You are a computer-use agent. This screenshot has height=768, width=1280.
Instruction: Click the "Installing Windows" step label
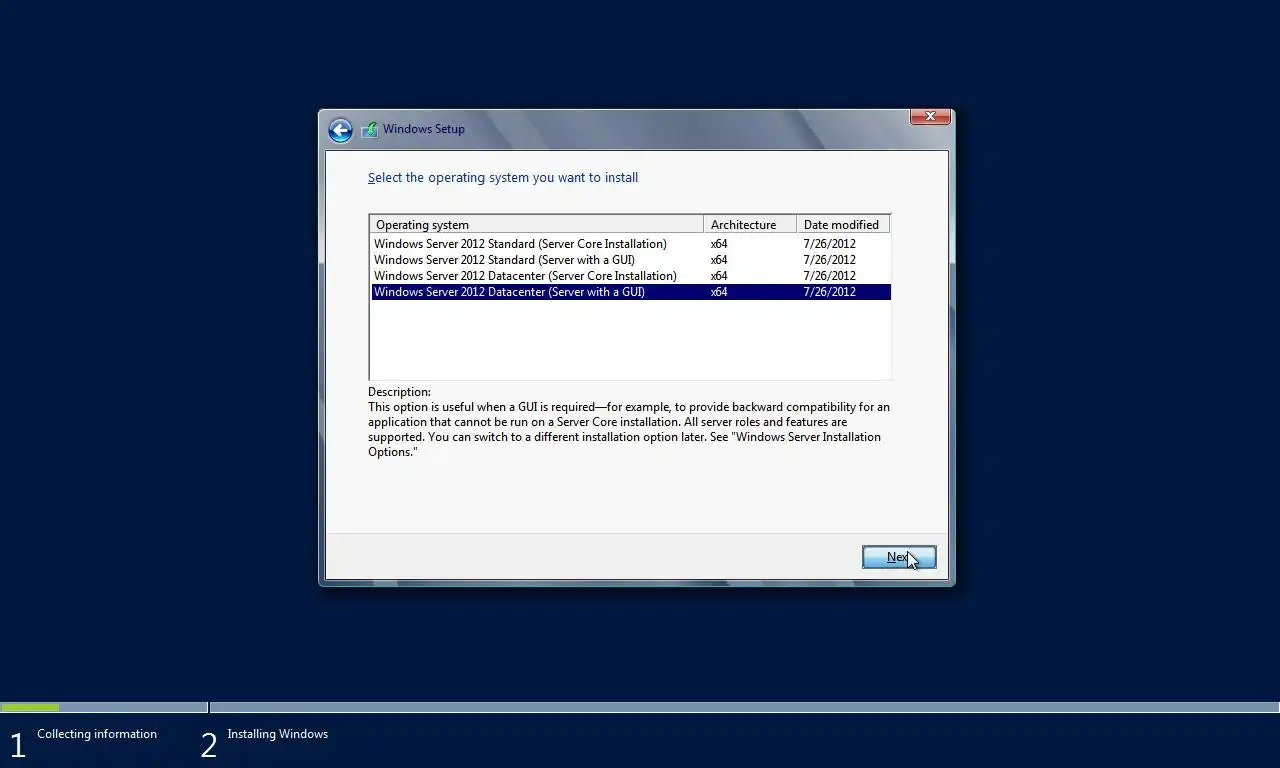coord(277,734)
